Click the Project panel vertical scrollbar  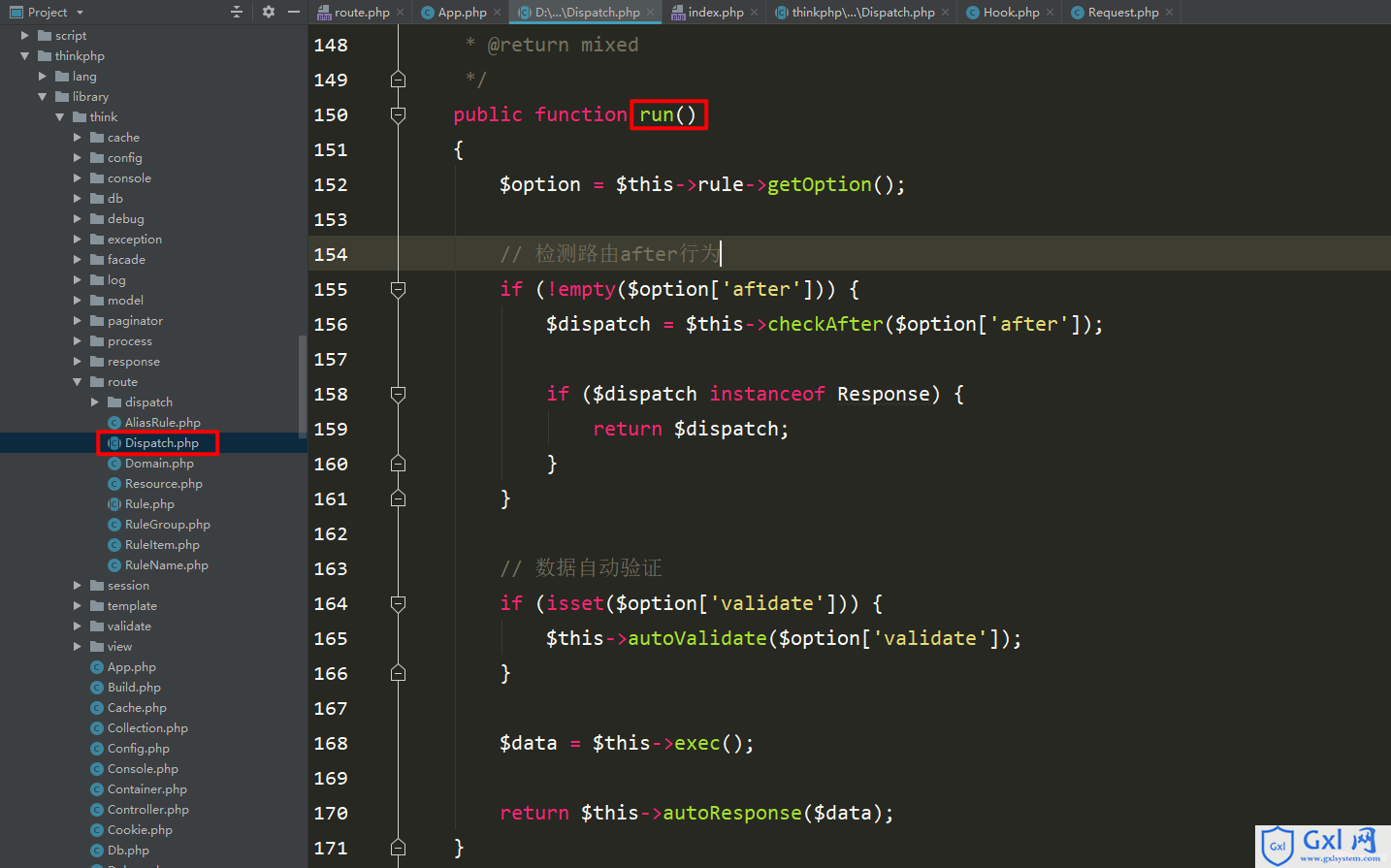pyautogui.click(x=303, y=385)
